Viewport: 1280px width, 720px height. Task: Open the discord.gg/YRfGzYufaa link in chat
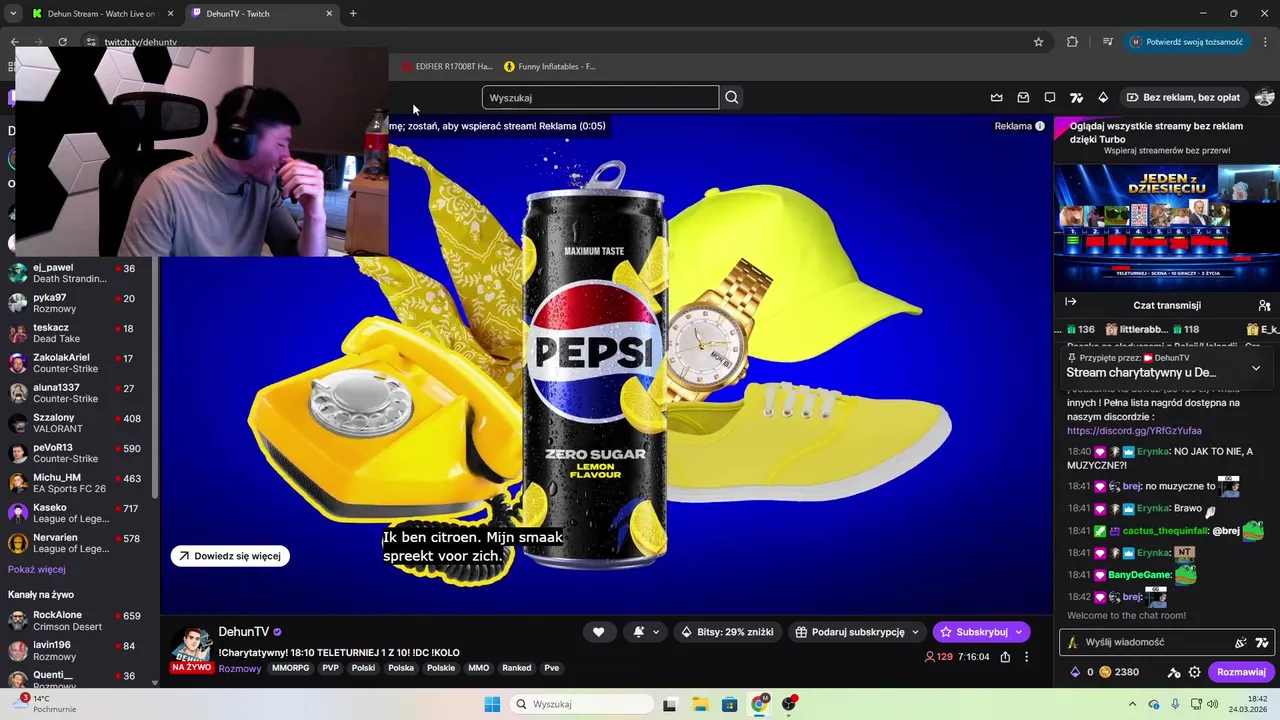point(1134,430)
